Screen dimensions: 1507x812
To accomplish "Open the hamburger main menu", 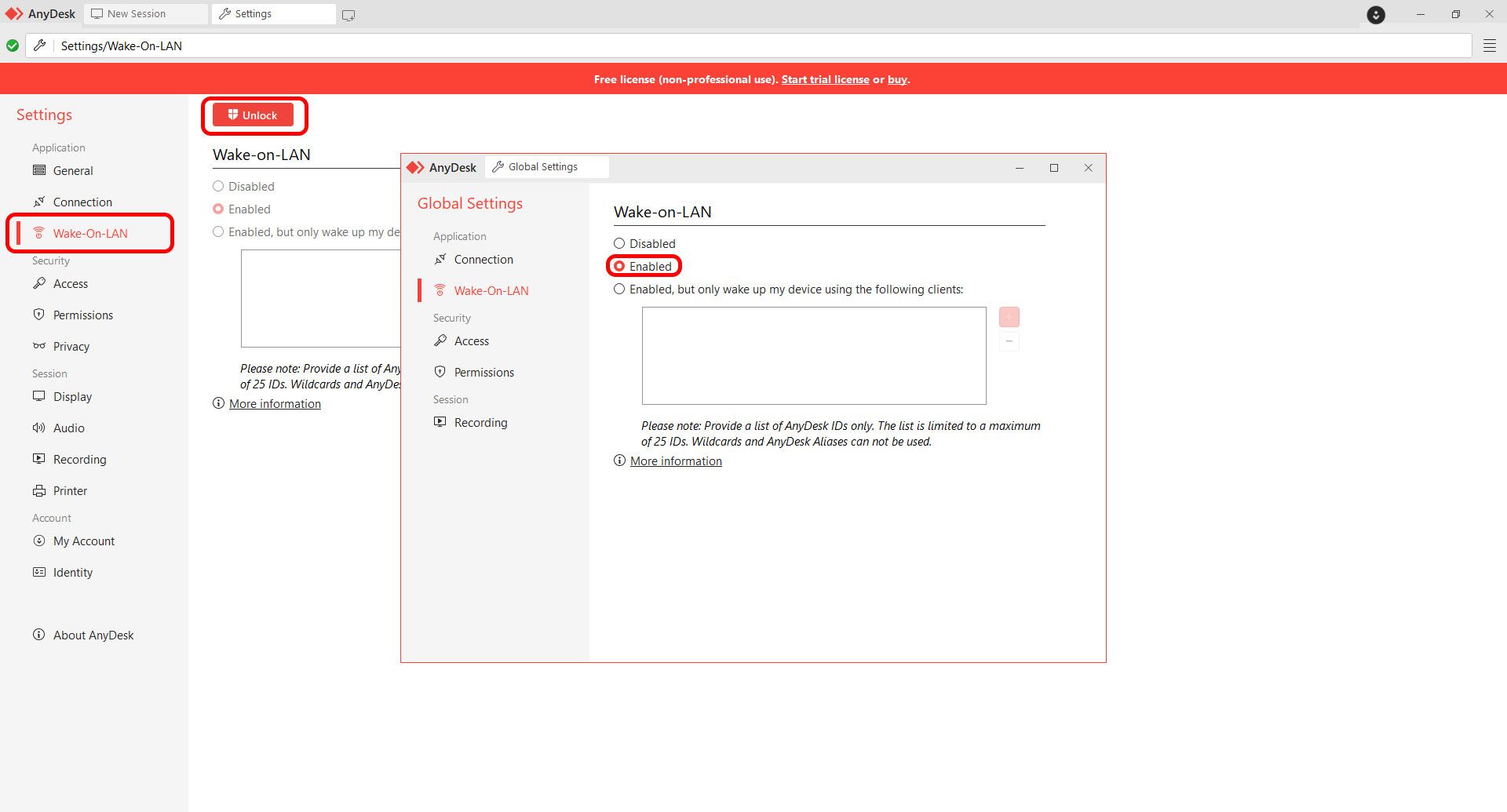I will pos(1490,46).
